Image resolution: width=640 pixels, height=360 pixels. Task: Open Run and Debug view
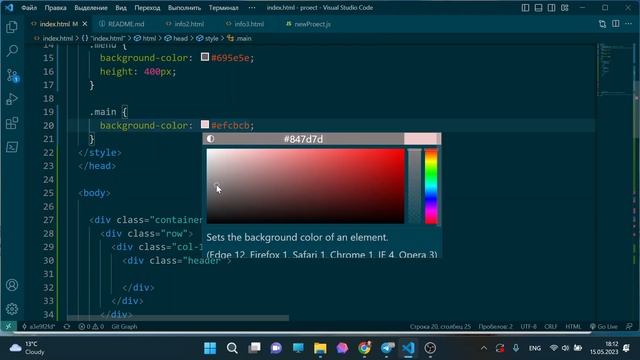point(12,99)
